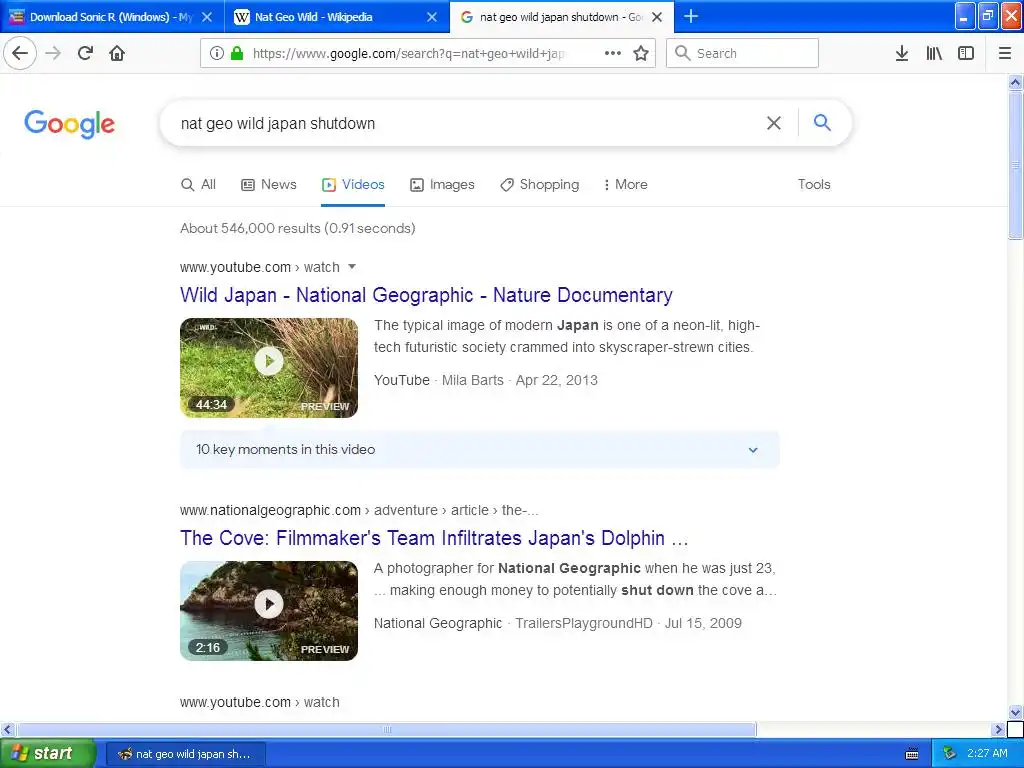Select the All search filter

click(199, 185)
